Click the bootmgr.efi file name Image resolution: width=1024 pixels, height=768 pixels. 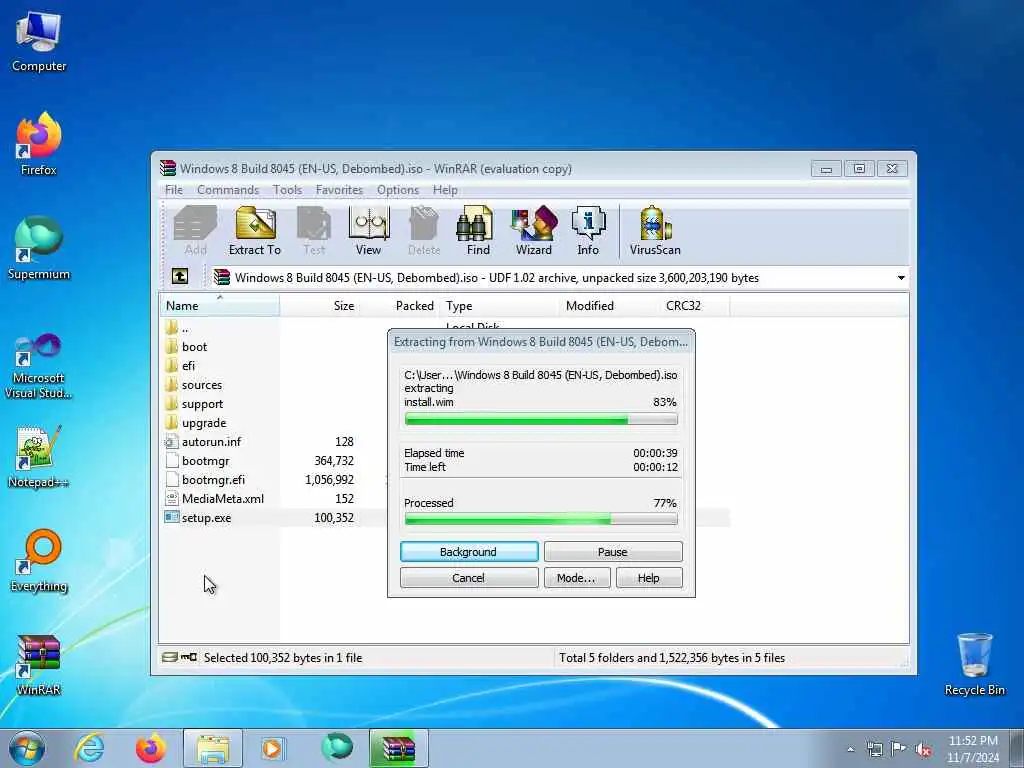click(213, 479)
